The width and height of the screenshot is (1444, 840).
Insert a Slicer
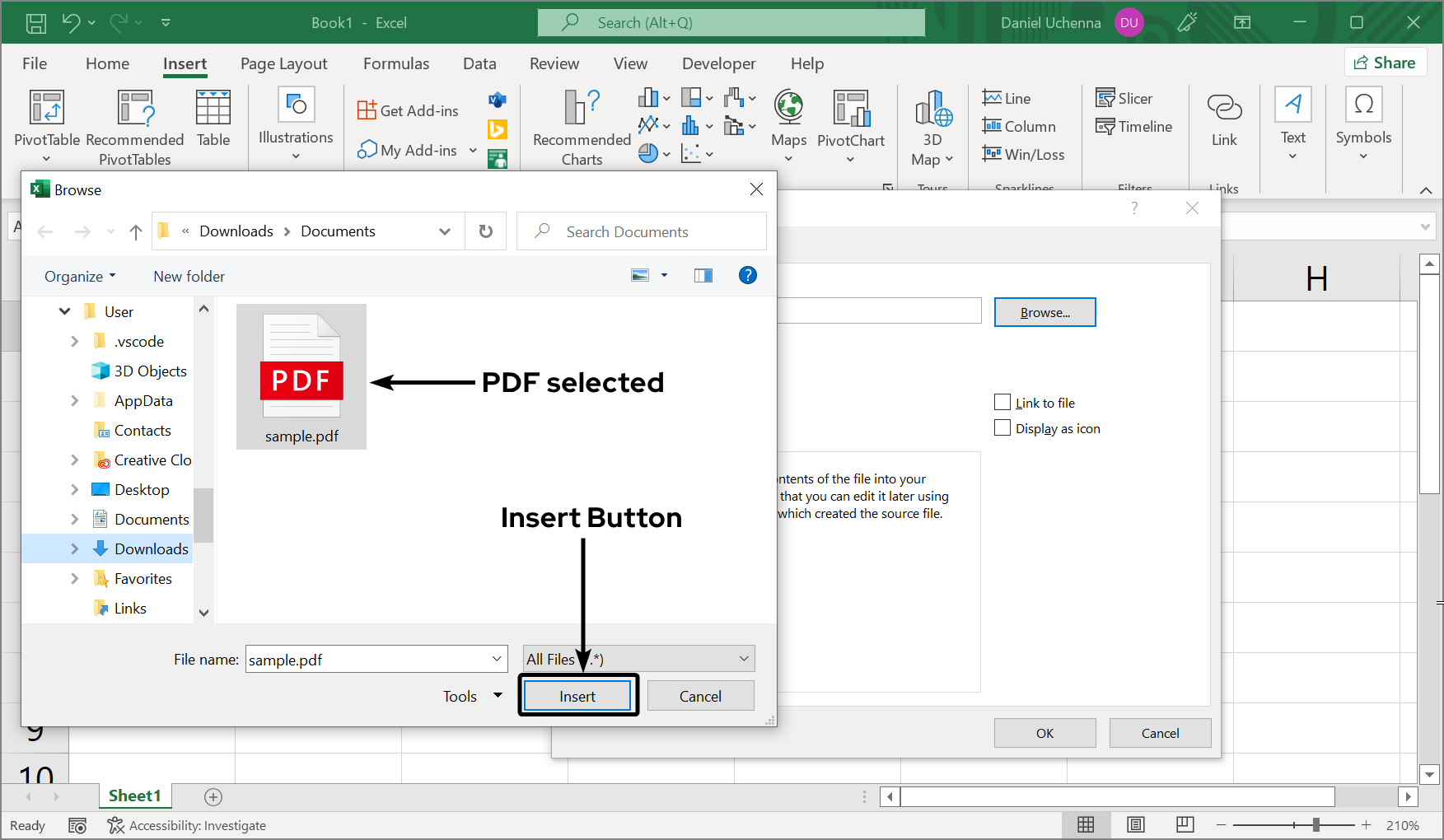(x=1124, y=97)
